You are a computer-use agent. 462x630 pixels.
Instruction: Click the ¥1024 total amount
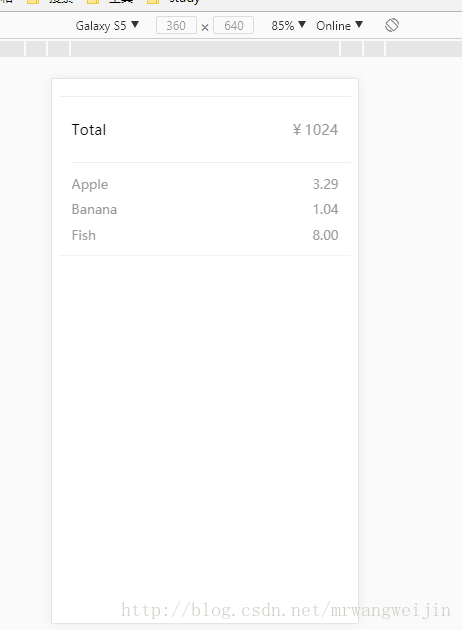[315, 130]
